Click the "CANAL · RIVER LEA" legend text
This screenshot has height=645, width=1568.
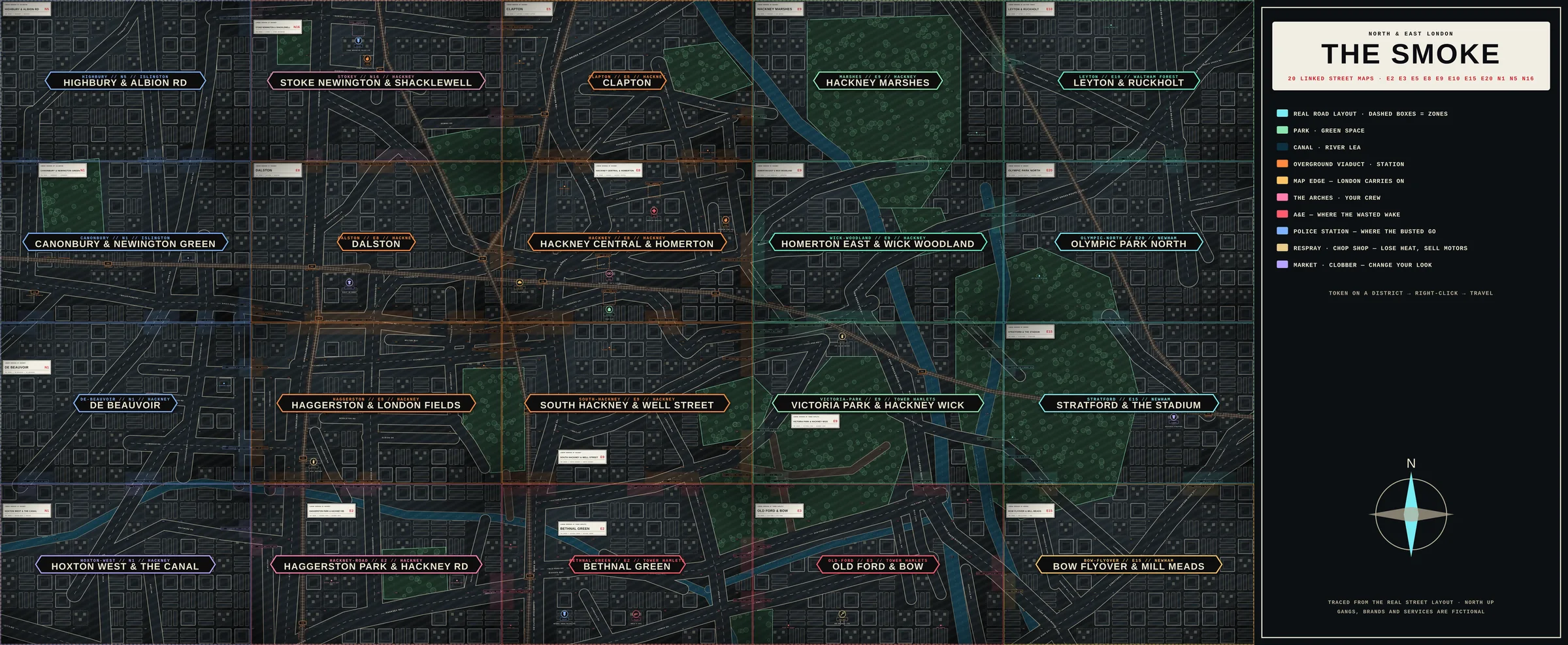1327,148
